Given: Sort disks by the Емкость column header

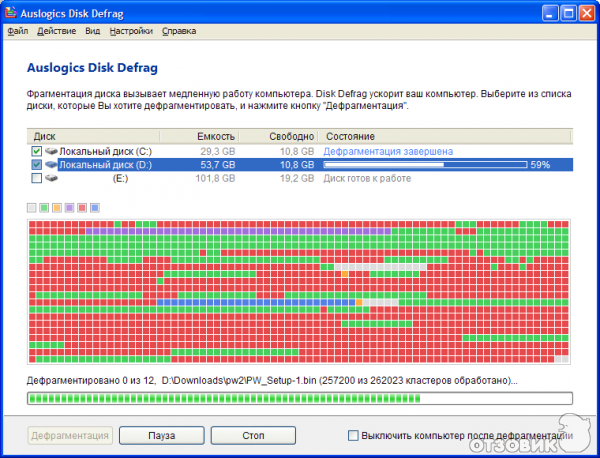Looking at the screenshot, I should pos(217,136).
